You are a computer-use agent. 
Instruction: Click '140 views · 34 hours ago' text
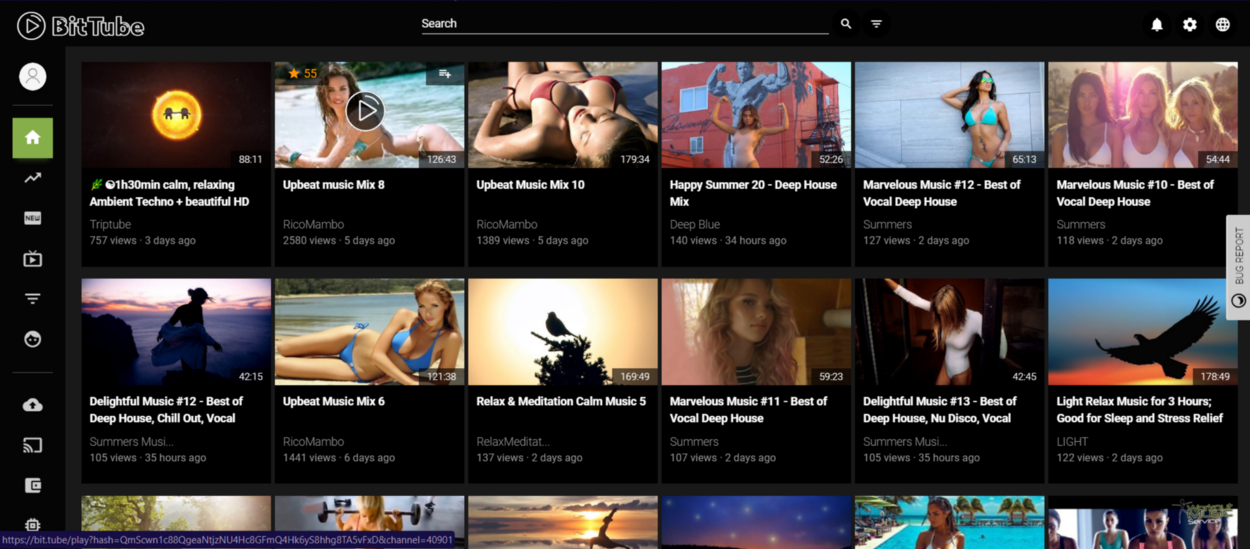tap(728, 241)
